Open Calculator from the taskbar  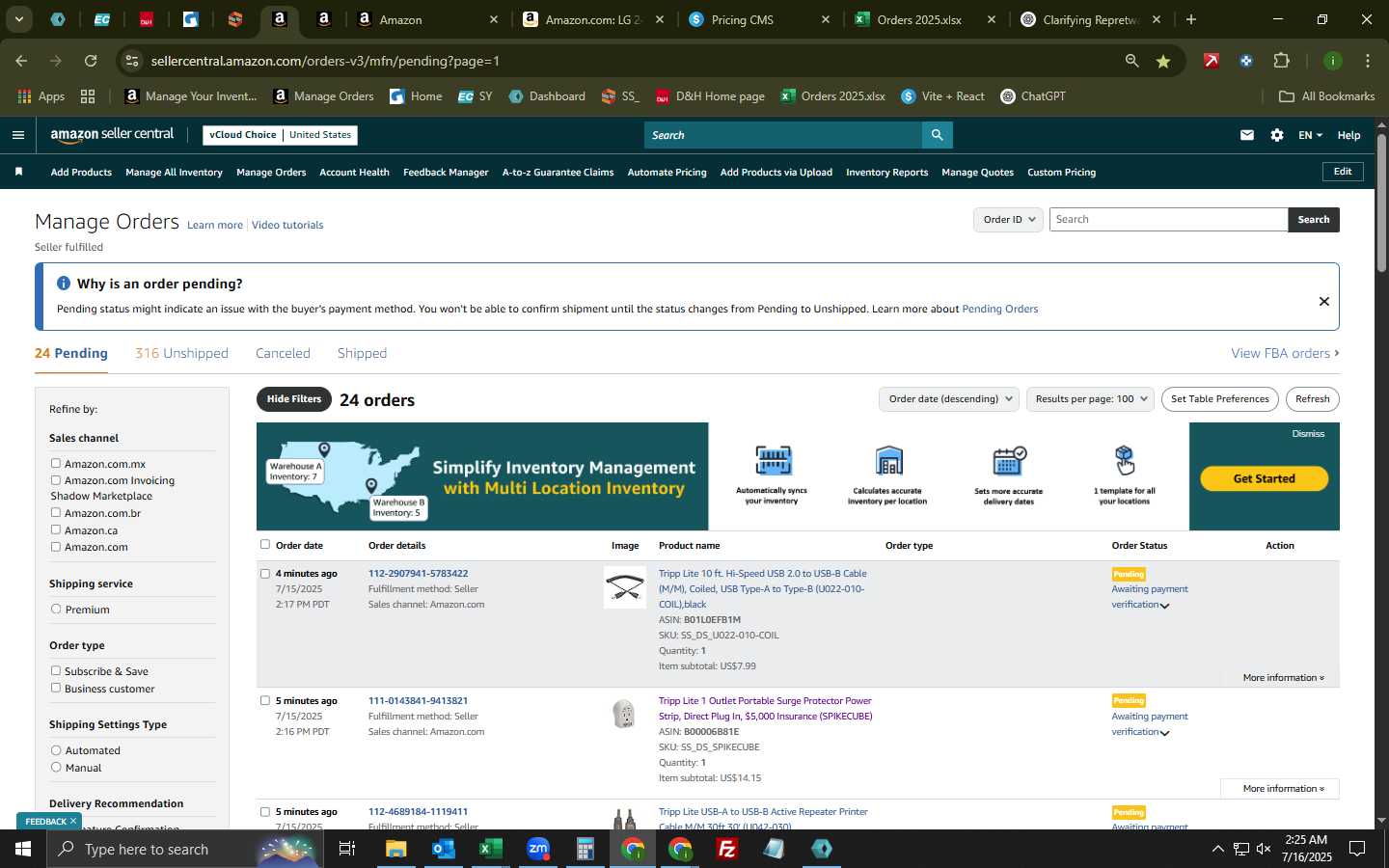(x=586, y=849)
